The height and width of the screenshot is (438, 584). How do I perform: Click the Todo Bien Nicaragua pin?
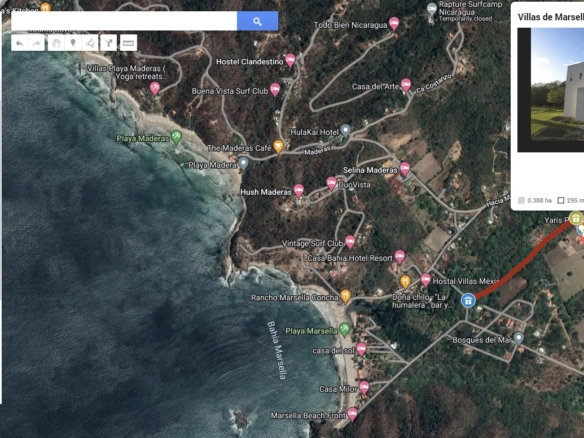394,23
